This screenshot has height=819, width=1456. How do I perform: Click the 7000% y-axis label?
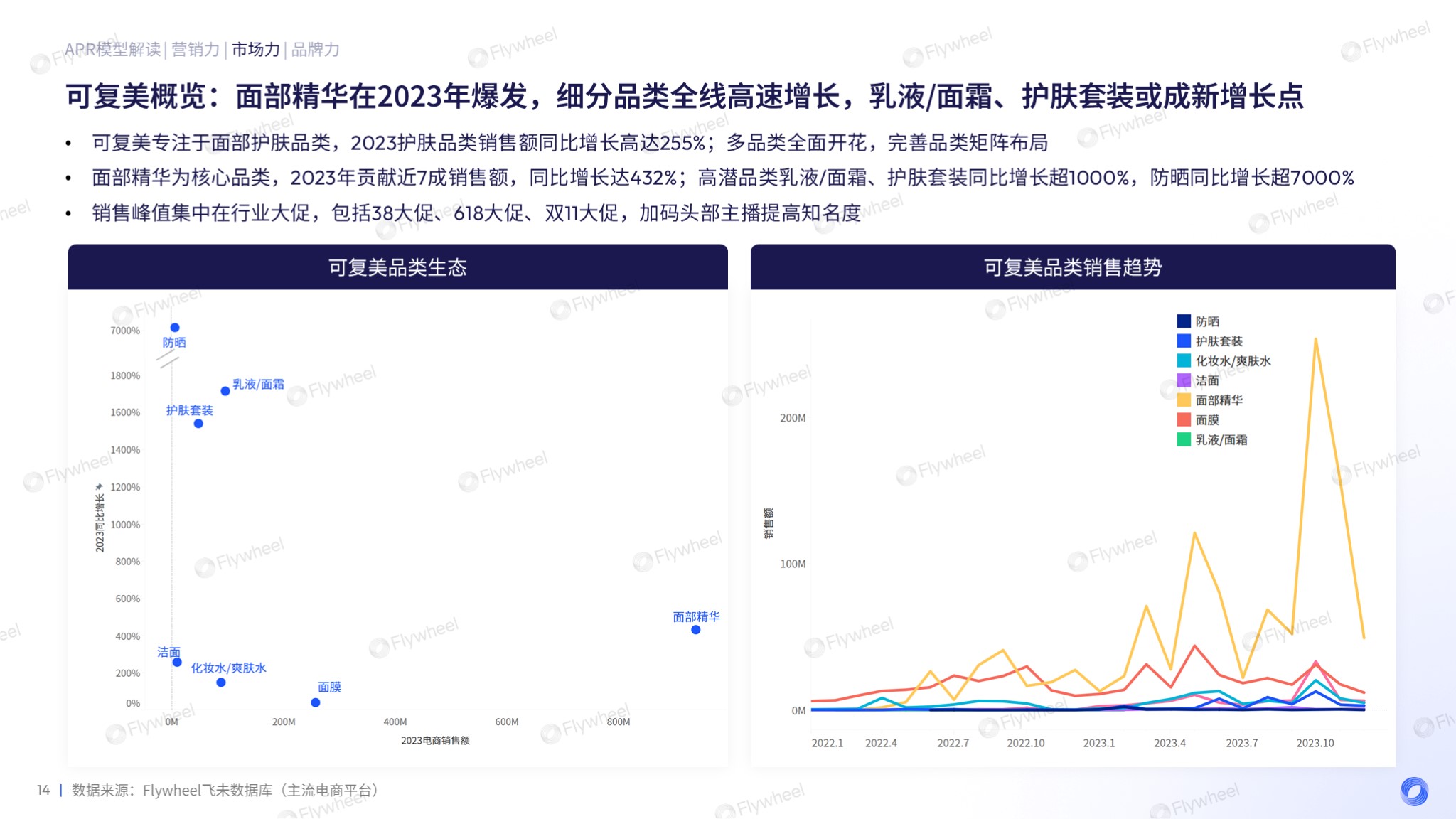point(125,331)
